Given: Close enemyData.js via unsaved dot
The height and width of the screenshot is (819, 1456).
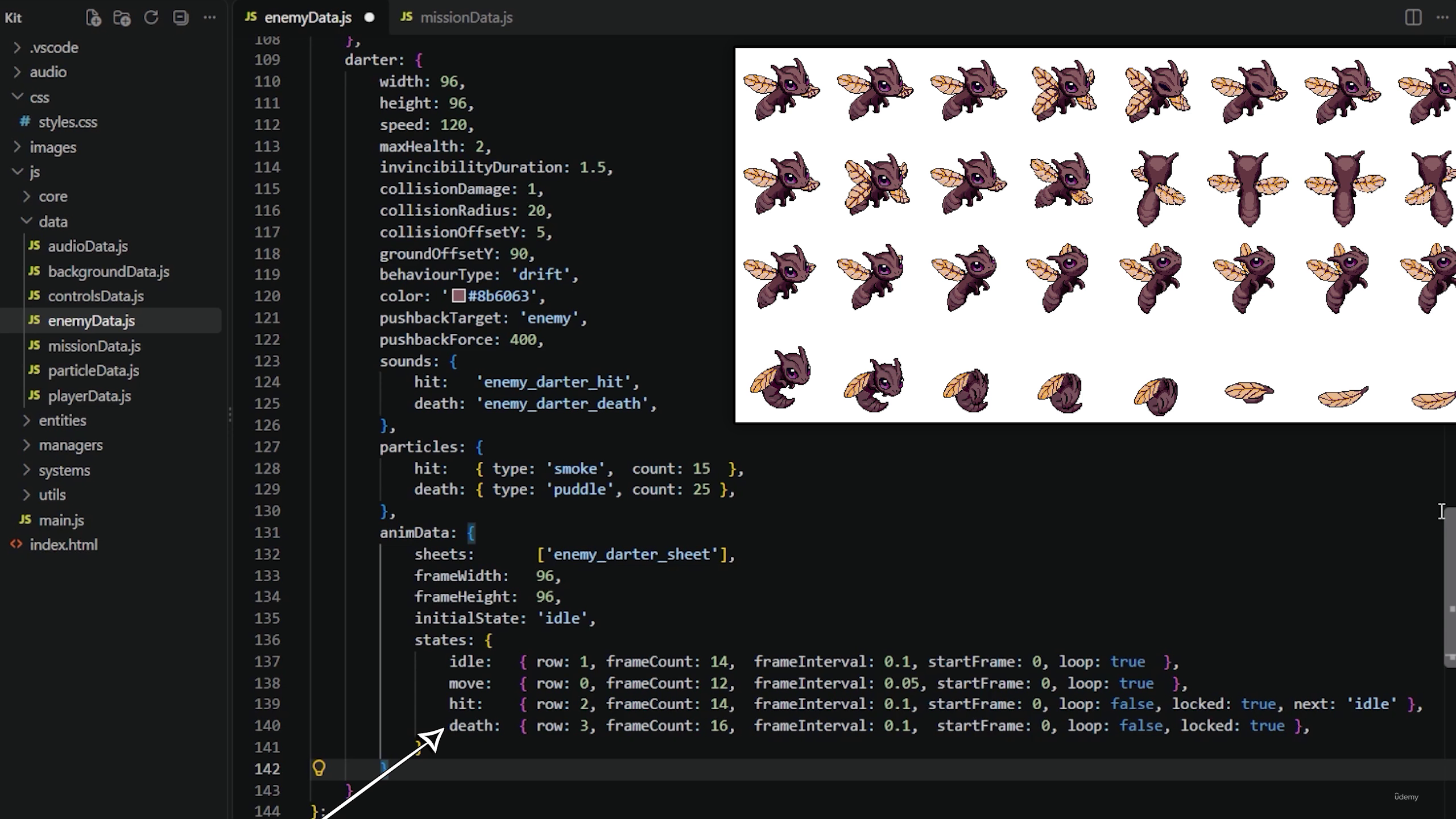Looking at the screenshot, I should 370,18.
